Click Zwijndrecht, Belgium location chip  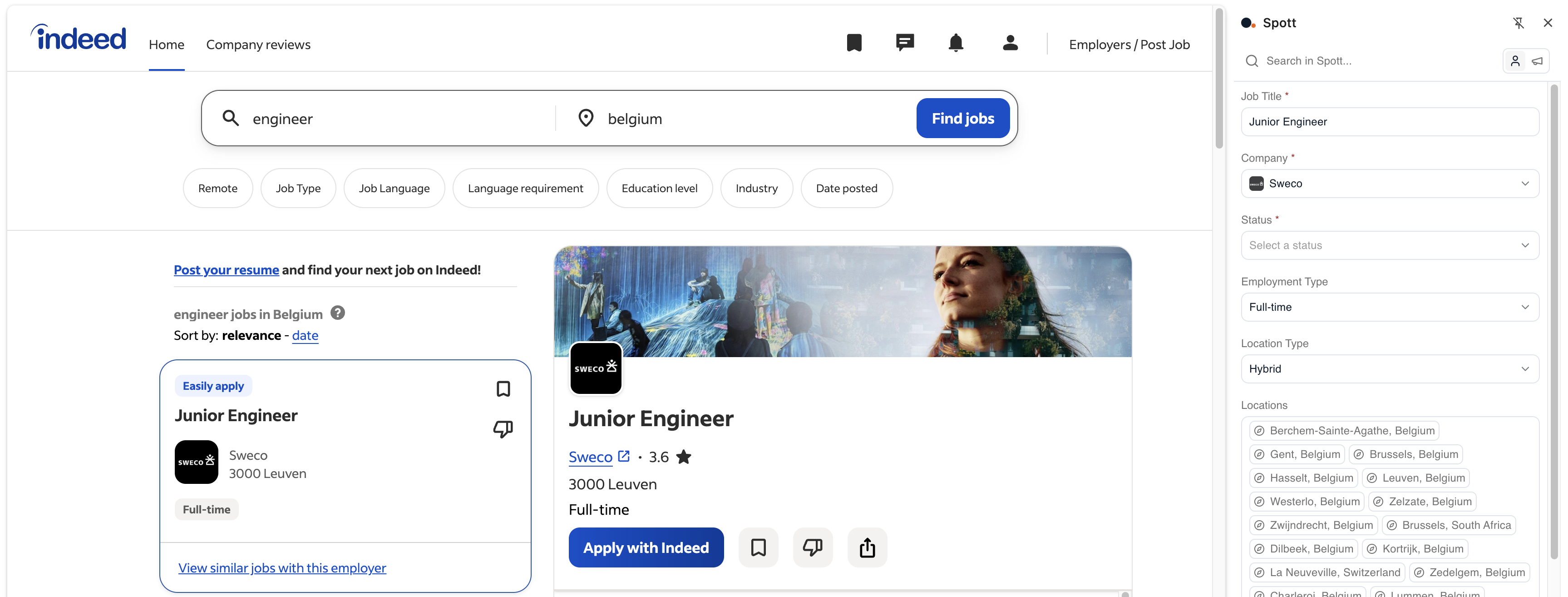pyautogui.click(x=1314, y=525)
